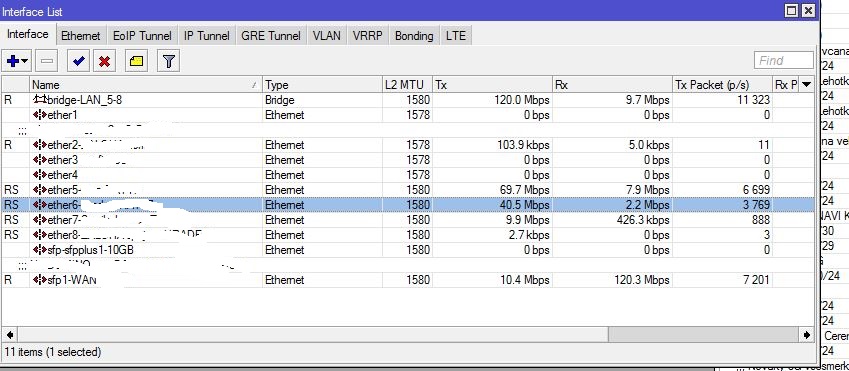Click the L2 MTU column header
Viewport: 849px width, 371px height.
click(x=407, y=84)
